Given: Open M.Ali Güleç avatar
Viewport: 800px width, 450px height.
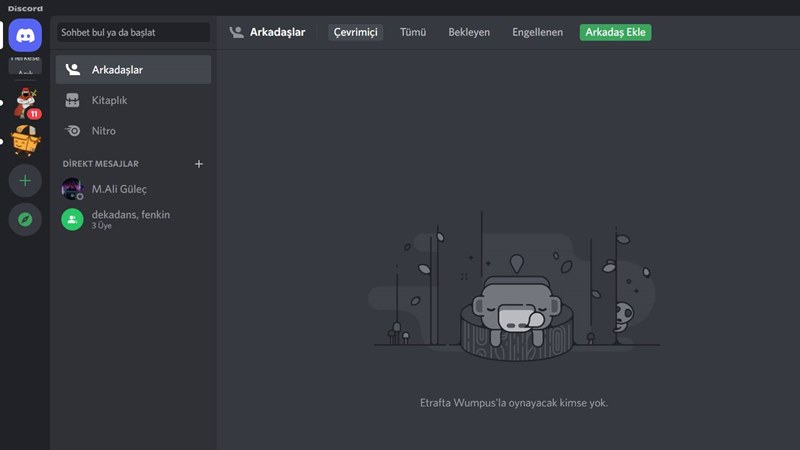Looking at the screenshot, I should coord(72,189).
